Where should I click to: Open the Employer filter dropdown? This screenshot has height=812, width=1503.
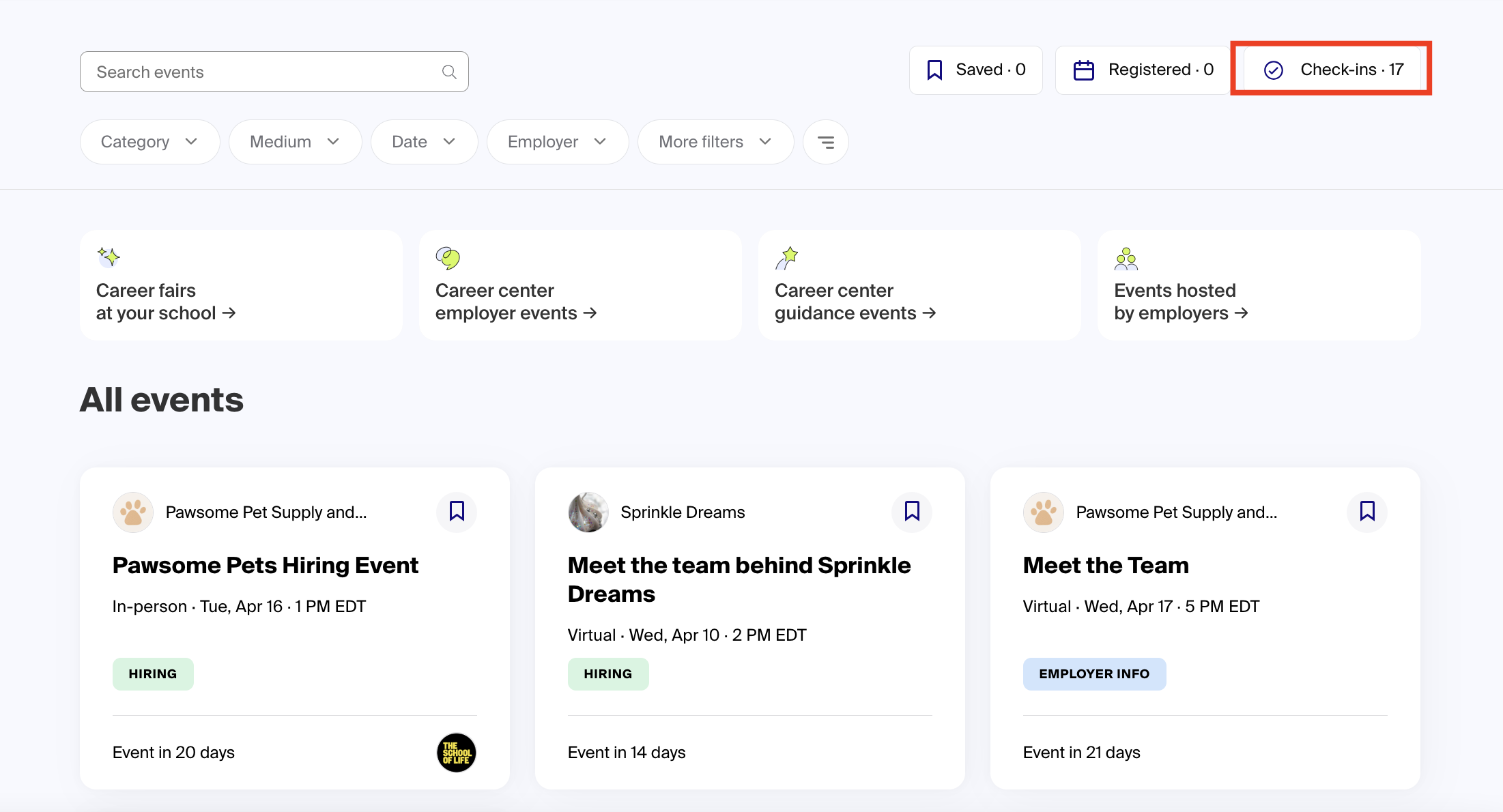(x=557, y=142)
